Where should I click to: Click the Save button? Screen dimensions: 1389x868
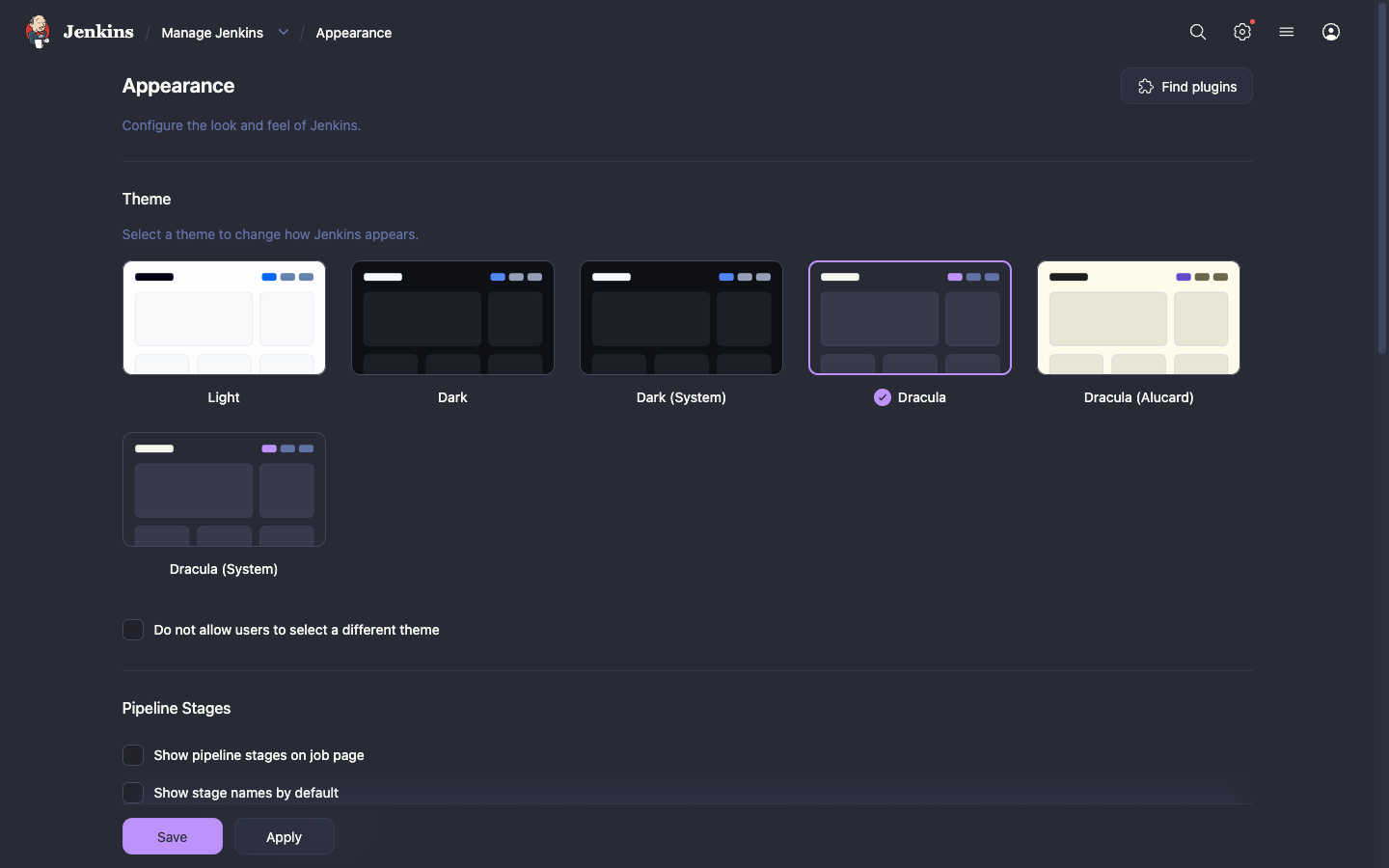tap(173, 836)
